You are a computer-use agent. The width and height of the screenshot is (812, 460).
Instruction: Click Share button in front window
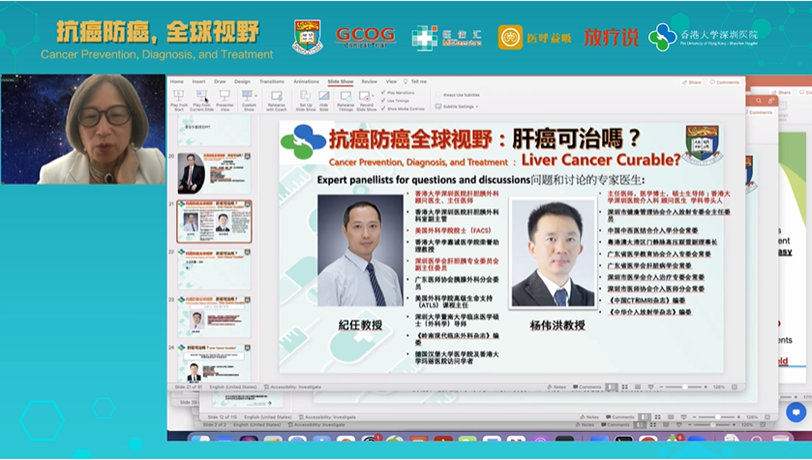coord(691,82)
